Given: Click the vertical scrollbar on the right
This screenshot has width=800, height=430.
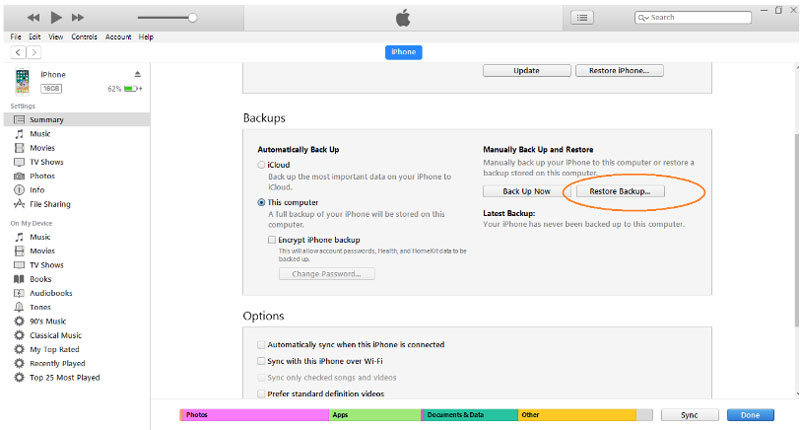Looking at the screenshot, I should [x=796, y=230].
